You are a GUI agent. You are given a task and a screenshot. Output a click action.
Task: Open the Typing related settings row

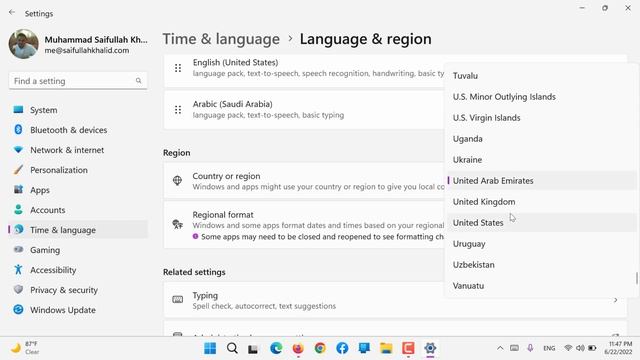coord(395,300)
